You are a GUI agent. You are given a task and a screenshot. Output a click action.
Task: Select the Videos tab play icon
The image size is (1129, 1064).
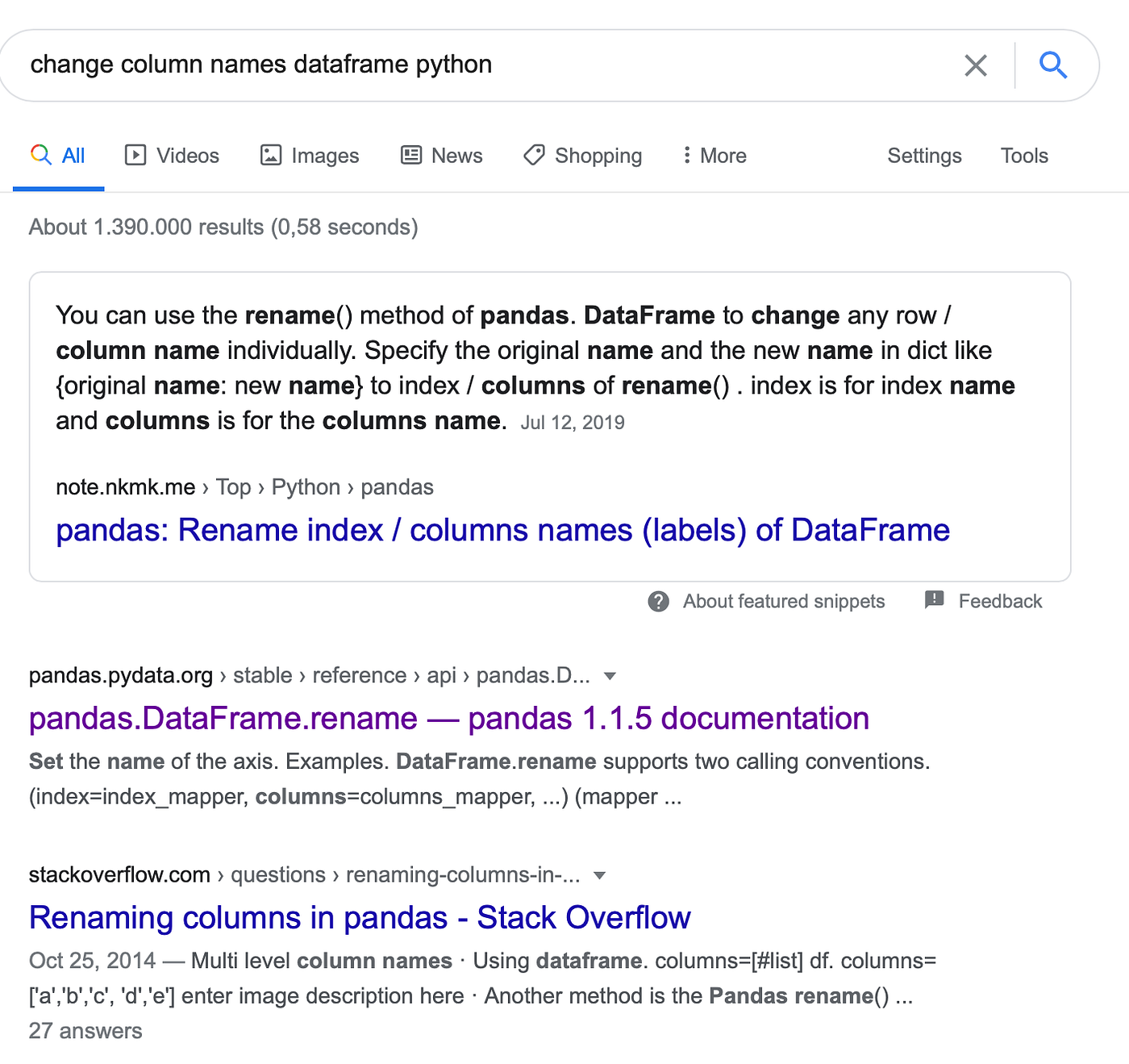pyautogui.click(x=135, y=155)
